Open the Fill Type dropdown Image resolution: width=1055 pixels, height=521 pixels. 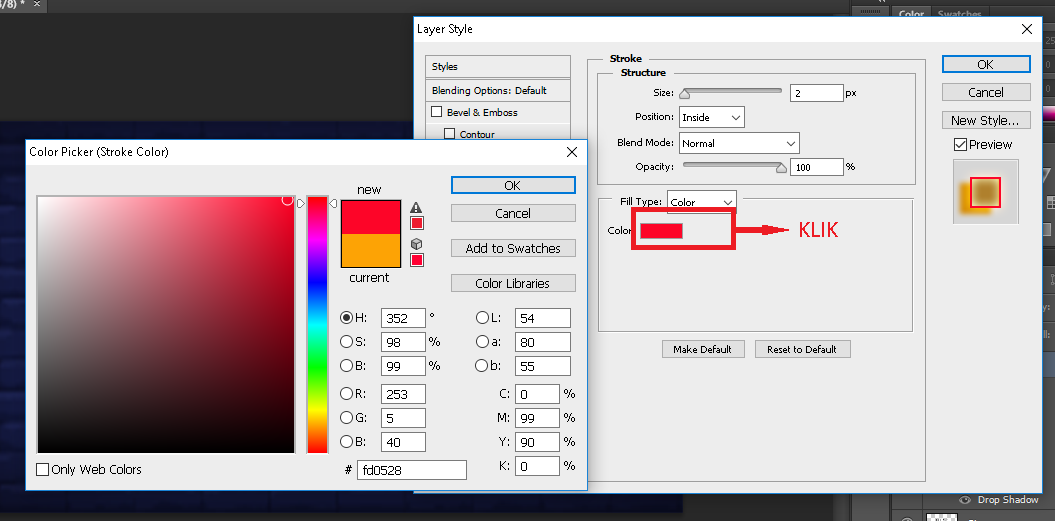point(702,201)
